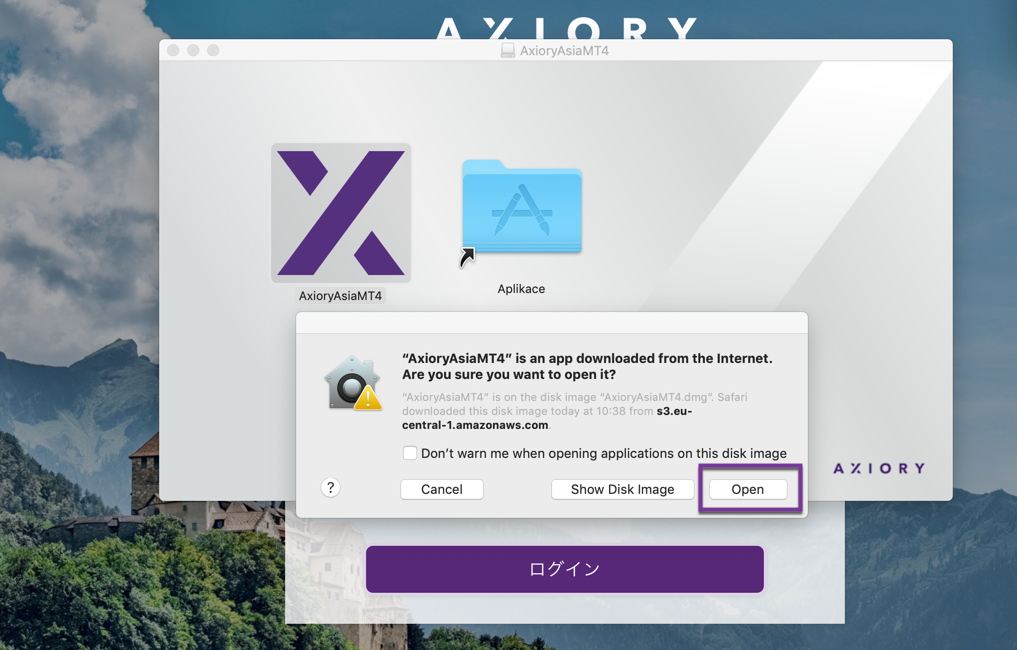The image size is (1017, 650).
Task: Enable "Don't warn me" checkbox
Action: (409, 453)
